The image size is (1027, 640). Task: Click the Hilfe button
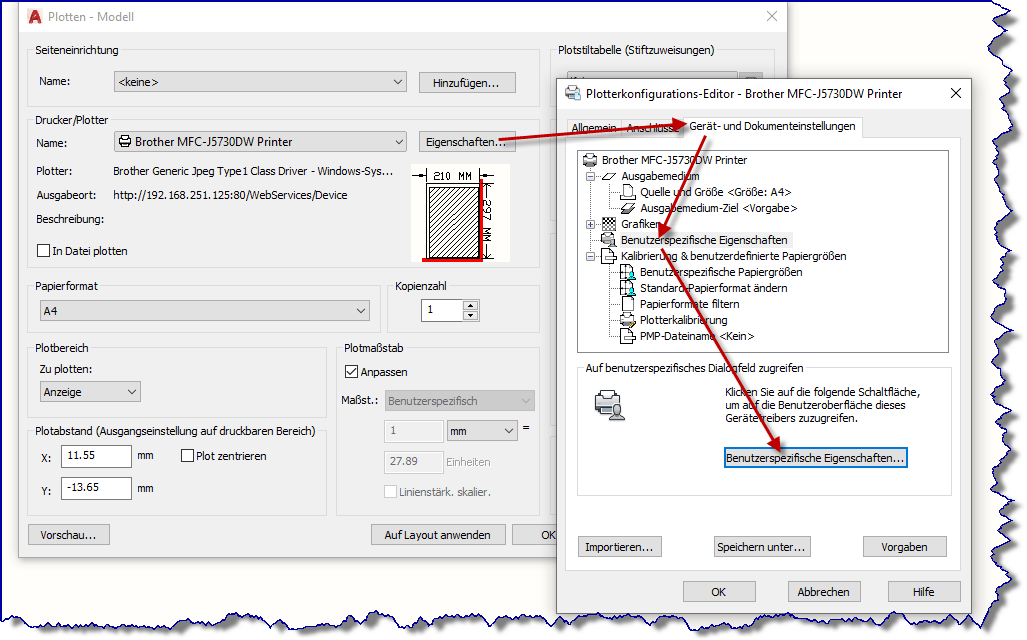924,592
